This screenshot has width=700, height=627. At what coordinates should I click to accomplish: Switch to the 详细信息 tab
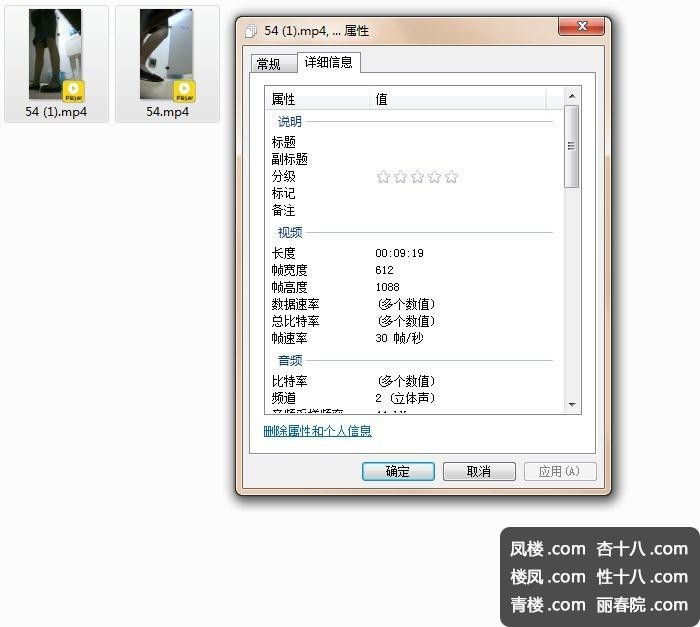[329, 62]
